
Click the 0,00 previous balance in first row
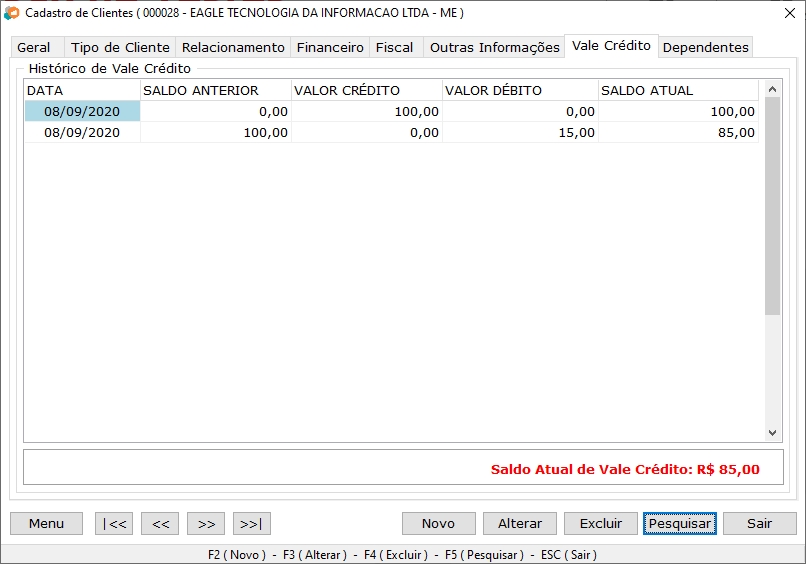pos(216,111)
